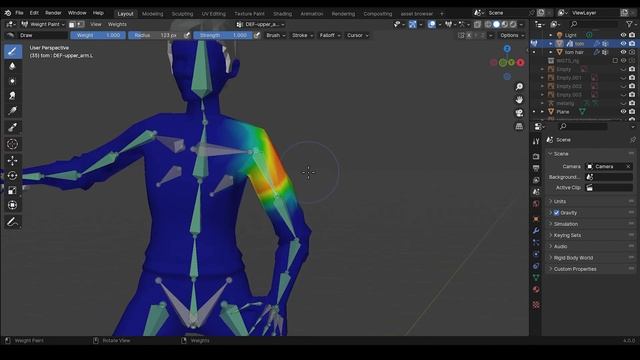Switch to the Shading workspace tab

(282, 13)
